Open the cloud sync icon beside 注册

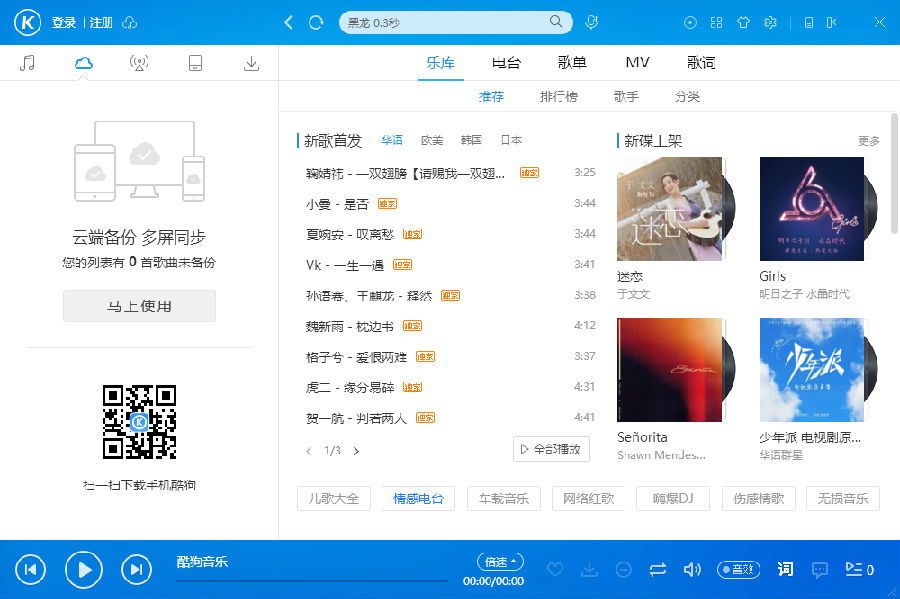[x=130, y=23]
